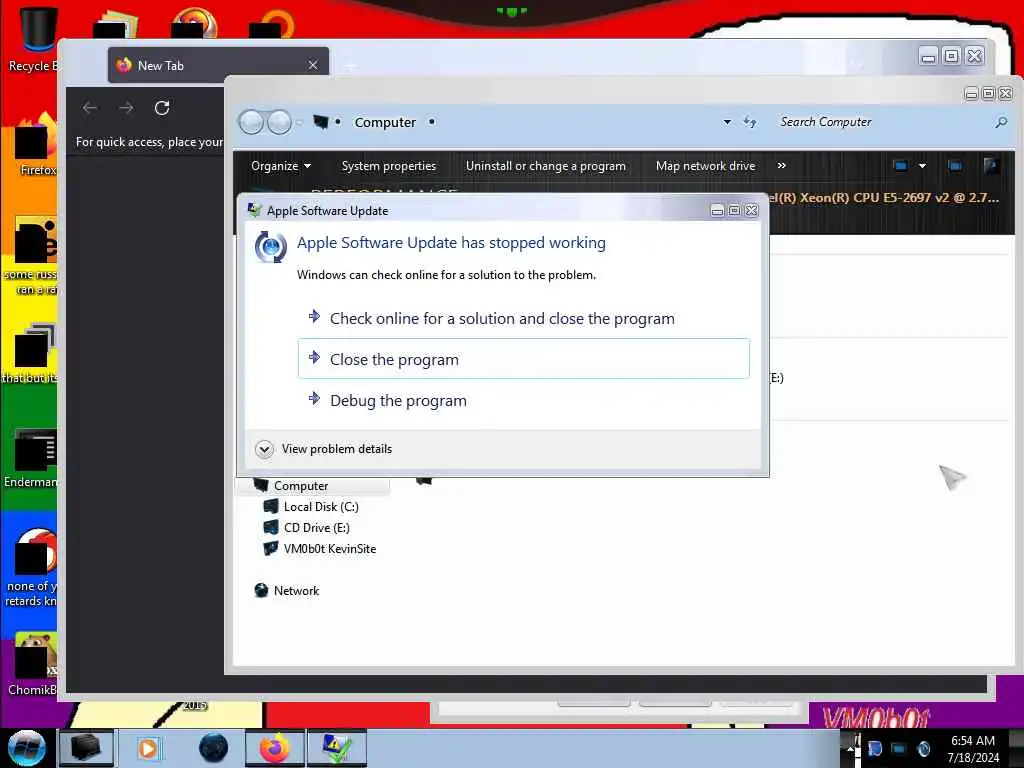Open the Chomik desktop icon

coord(33,663)
